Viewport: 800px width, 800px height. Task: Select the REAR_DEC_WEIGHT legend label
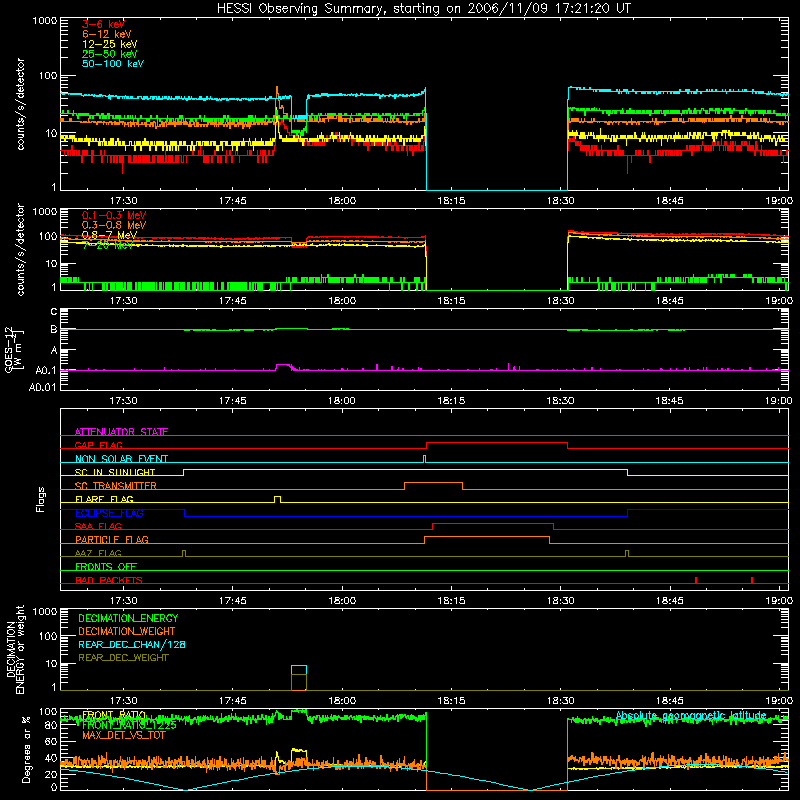[x=123, y=658]
